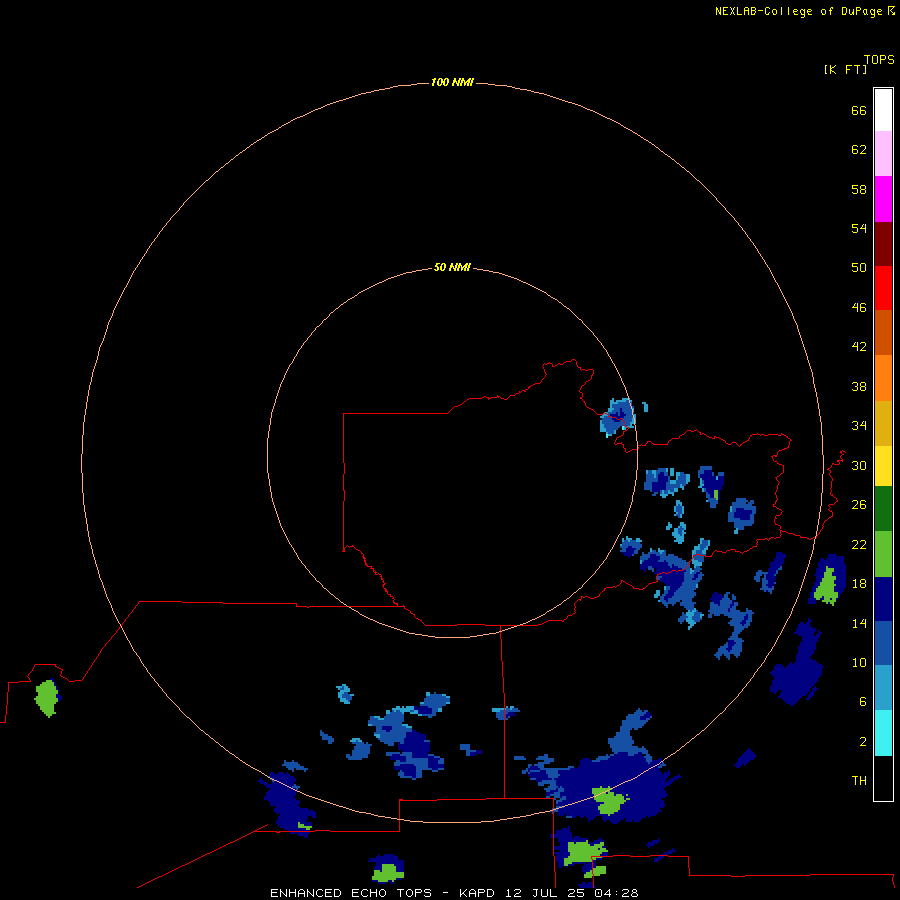
Task: Click the bright orange legend swatch
Action: (x=883, y=378)
